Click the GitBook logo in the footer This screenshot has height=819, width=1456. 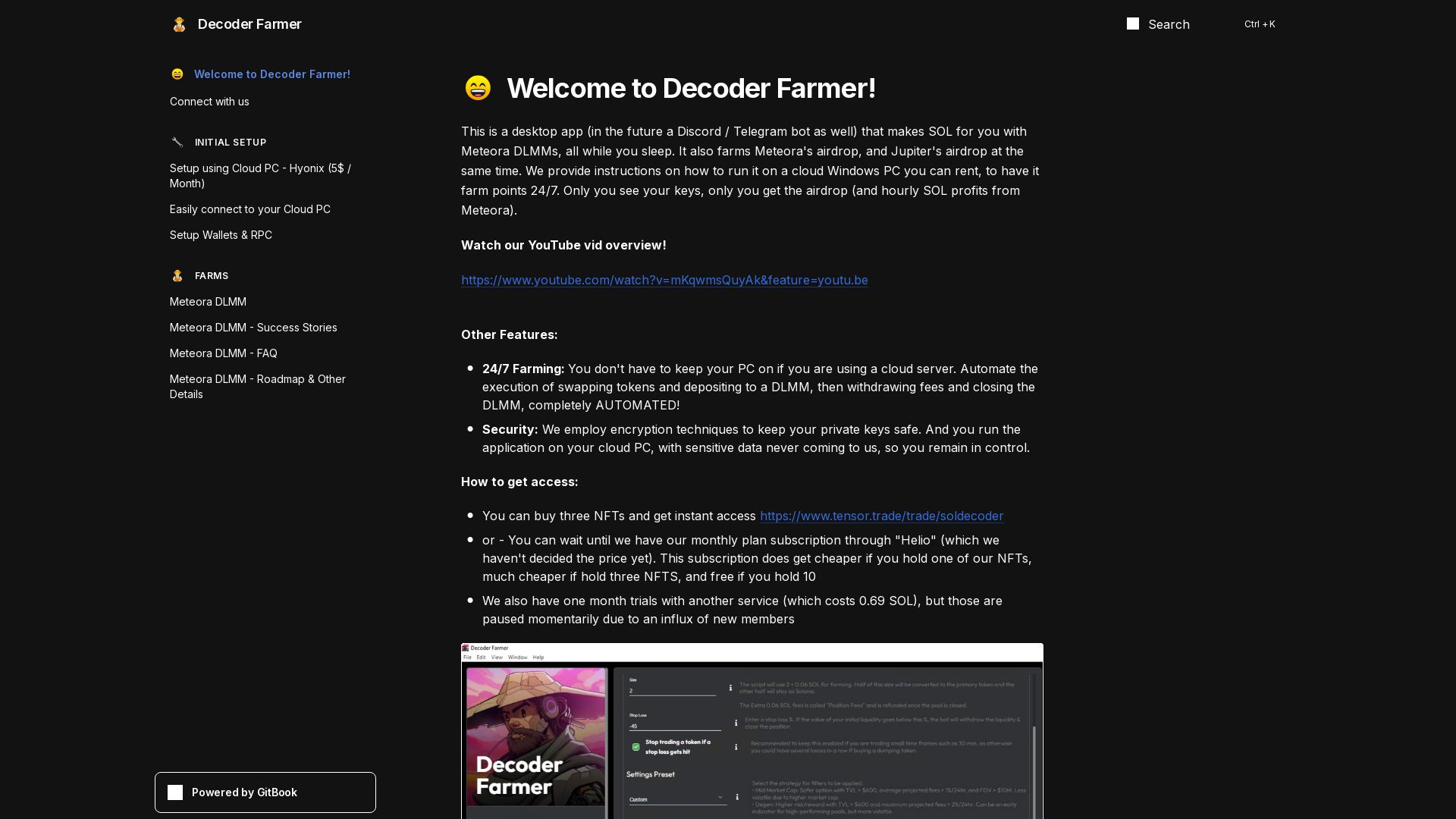coord(175,792)
